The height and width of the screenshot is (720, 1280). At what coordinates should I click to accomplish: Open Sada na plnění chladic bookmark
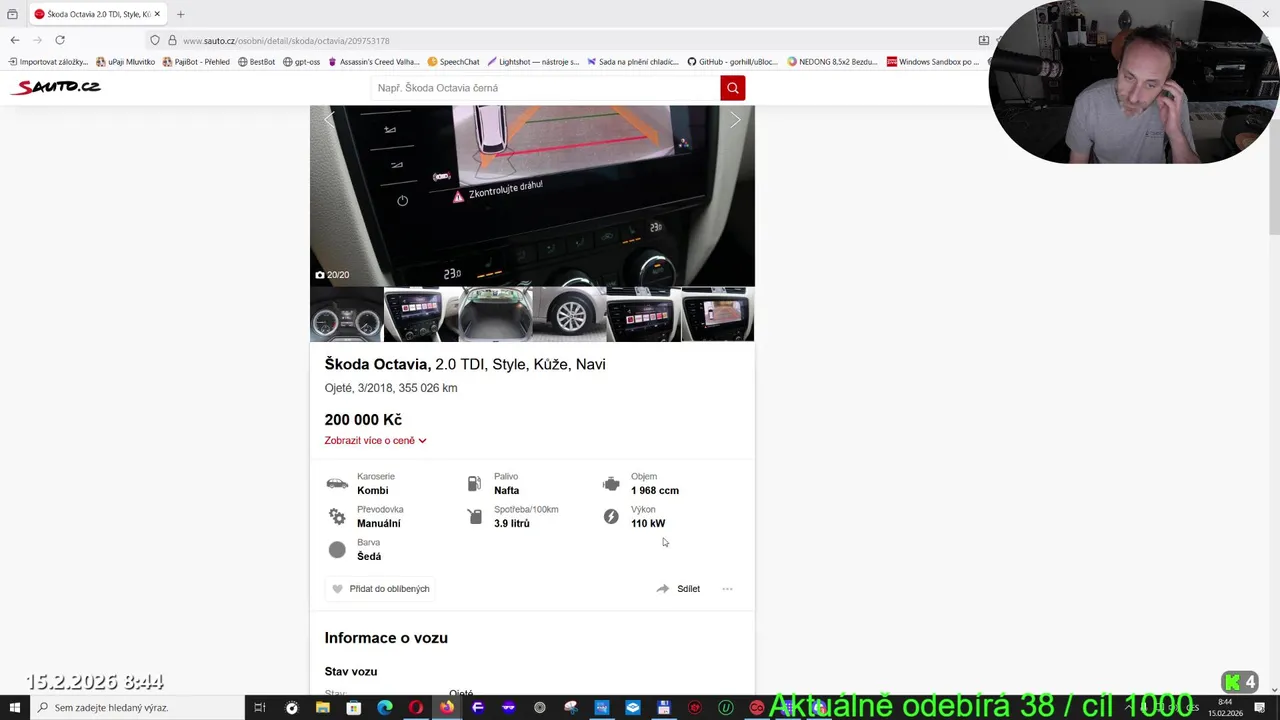[x=633, y=62]
